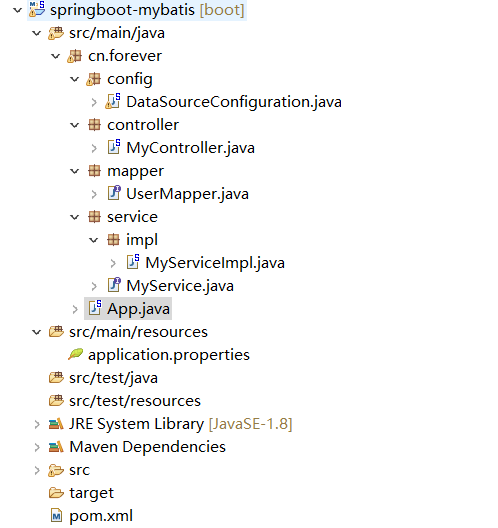Click the DataSourceConfiguration.java file icon
498x528 pixels.
(113, 101)
